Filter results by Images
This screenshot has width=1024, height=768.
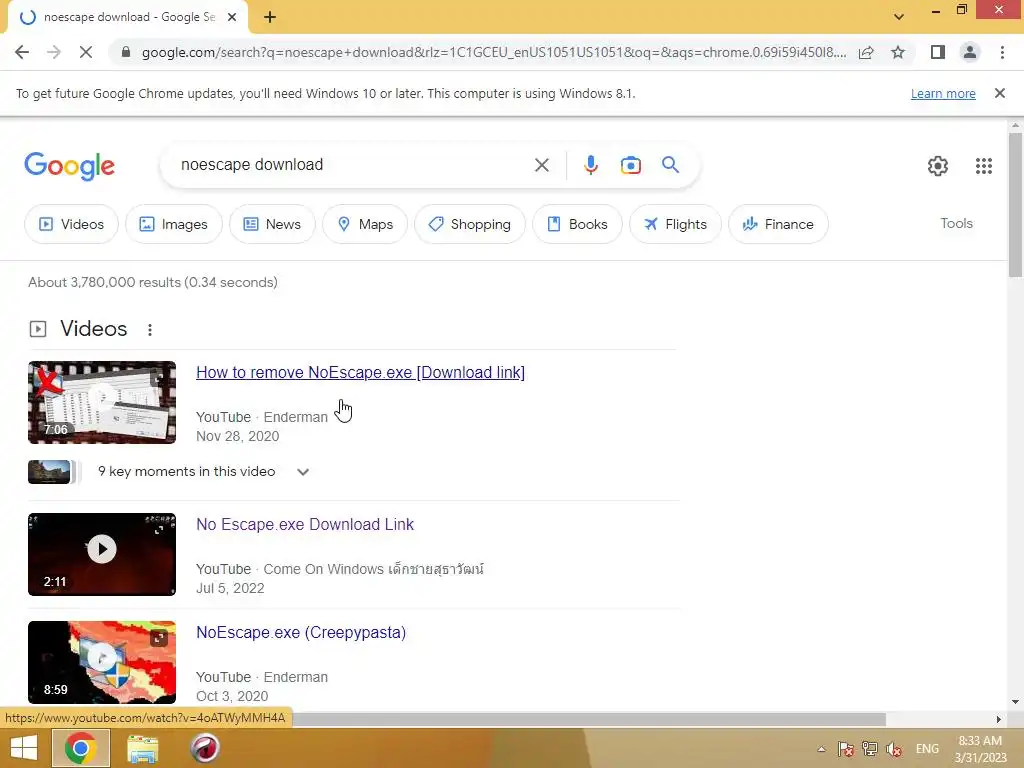[174, 224]
